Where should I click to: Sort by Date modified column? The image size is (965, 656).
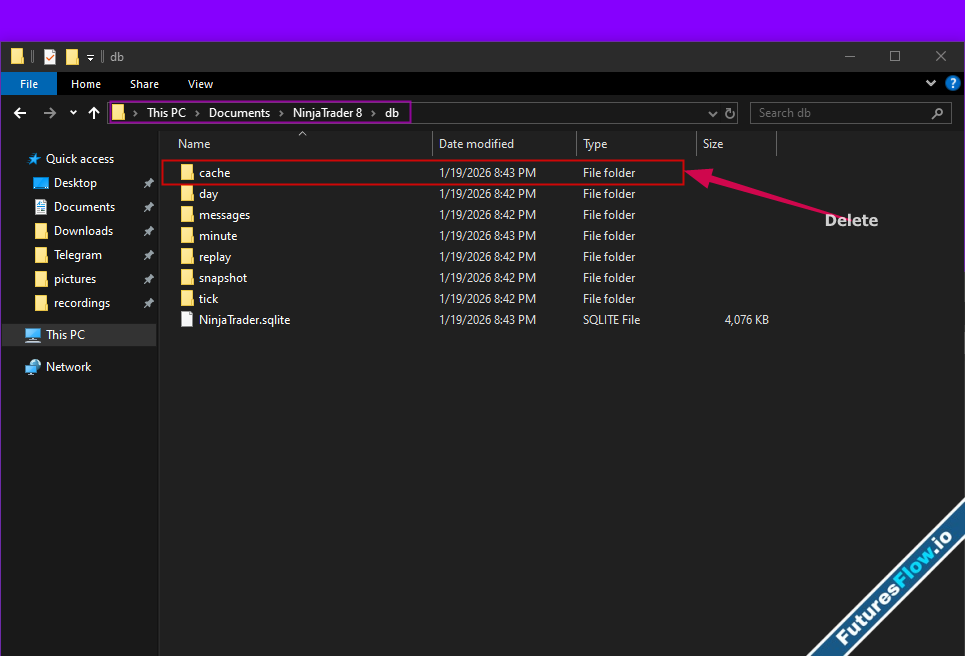tap(476, 144)
